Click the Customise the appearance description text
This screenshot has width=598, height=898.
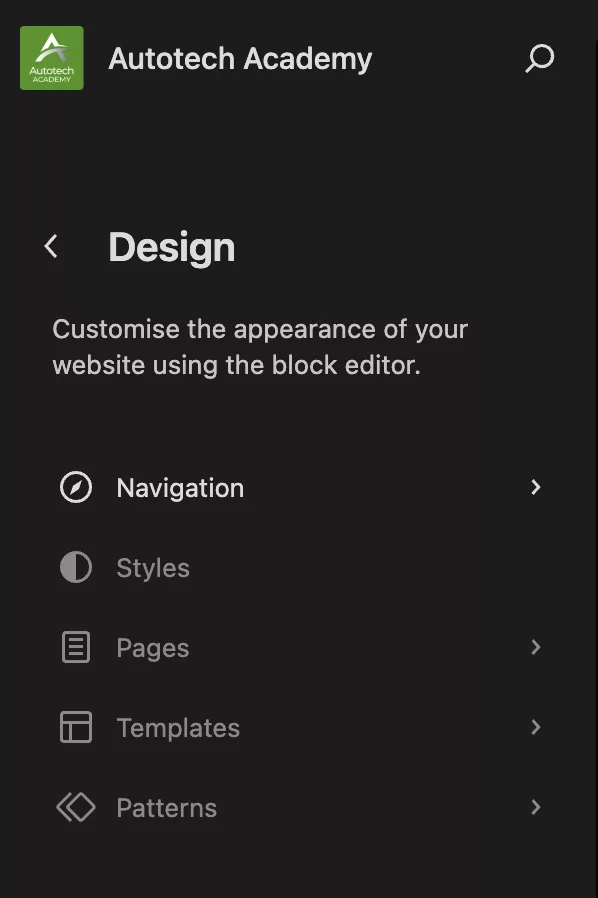tap(260, 347)
